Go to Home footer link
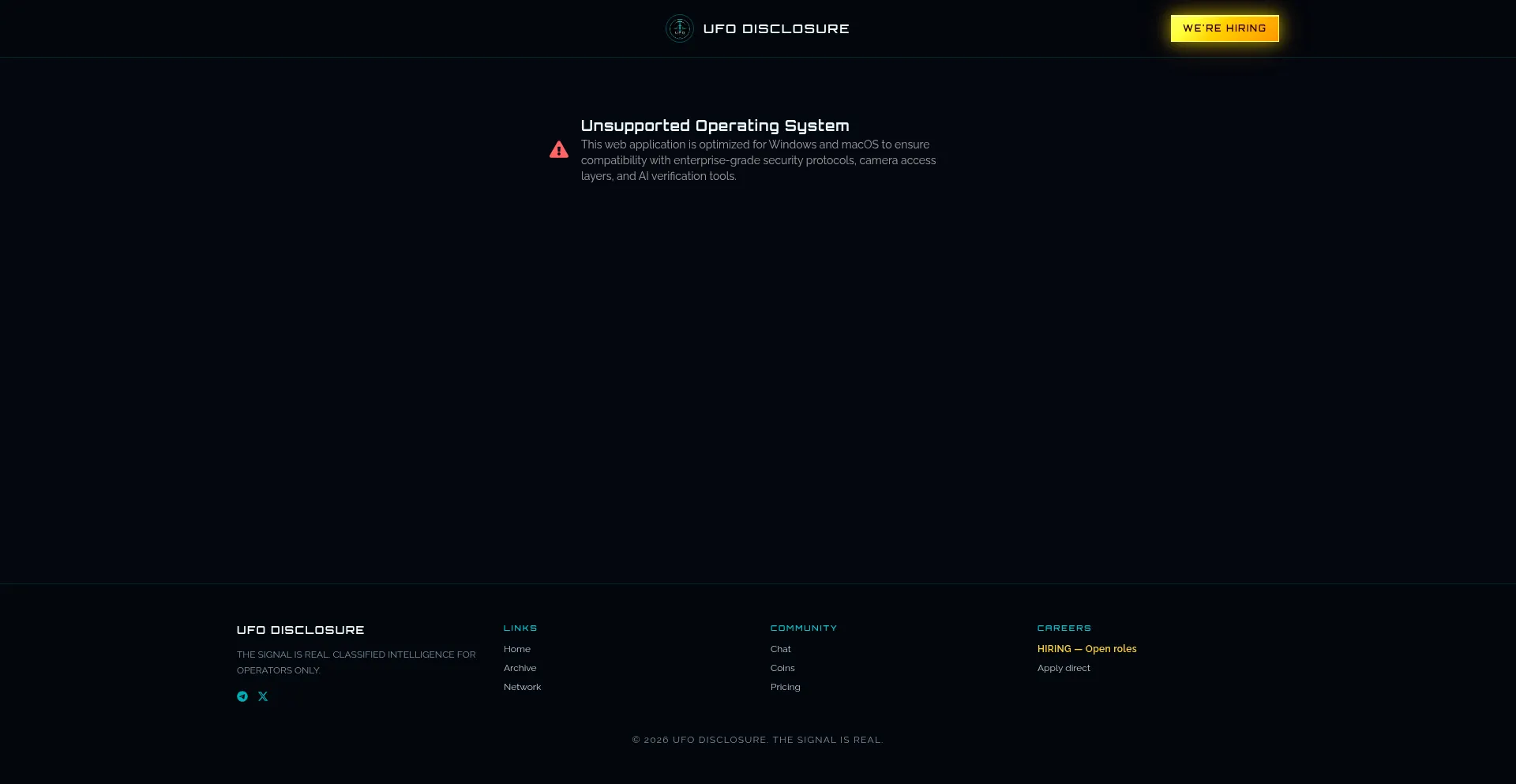This screenshot has width=1516, height=784. coord(517,649)
